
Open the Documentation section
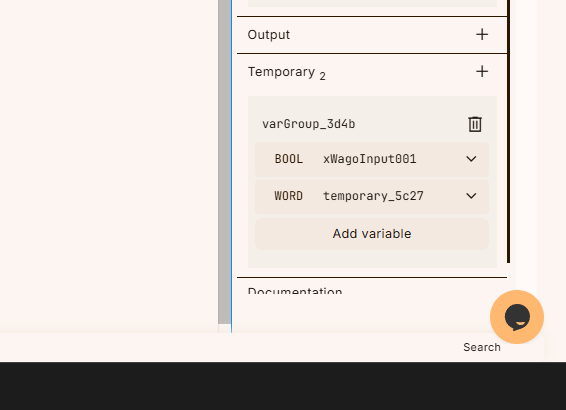[x=295, y=291]
